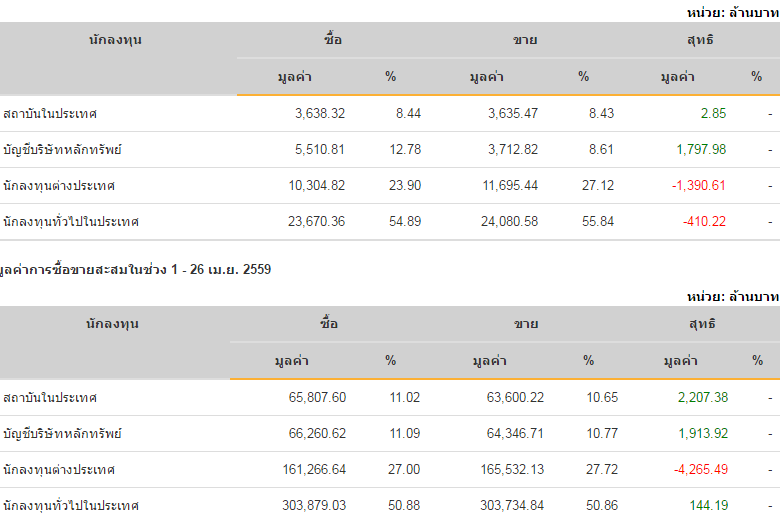Click the net value 2,207.38 cell
782x520 pixels.
point(700,398)
